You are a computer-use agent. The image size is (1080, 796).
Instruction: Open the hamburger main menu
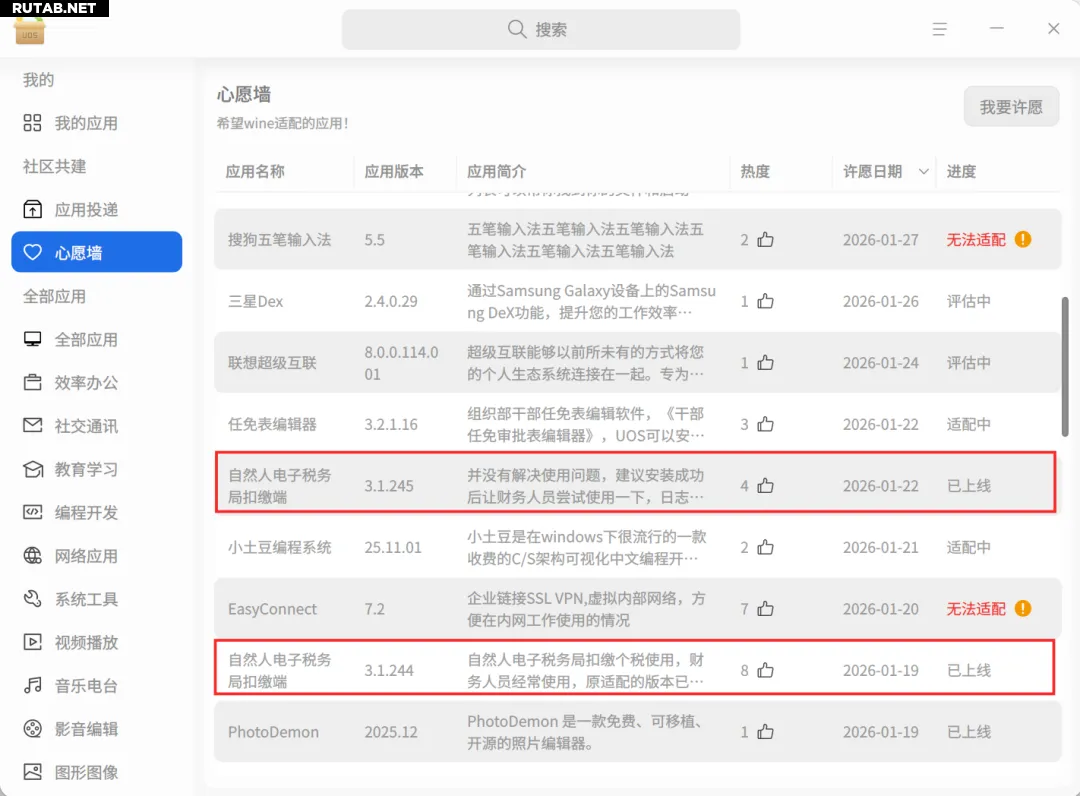pos(940,29)
